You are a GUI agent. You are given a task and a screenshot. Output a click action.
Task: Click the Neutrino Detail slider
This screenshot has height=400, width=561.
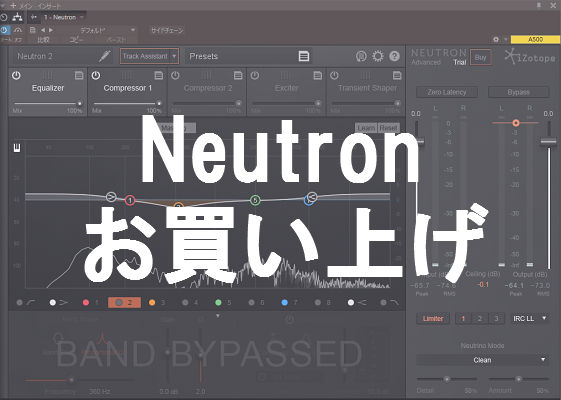coord(447,379)
